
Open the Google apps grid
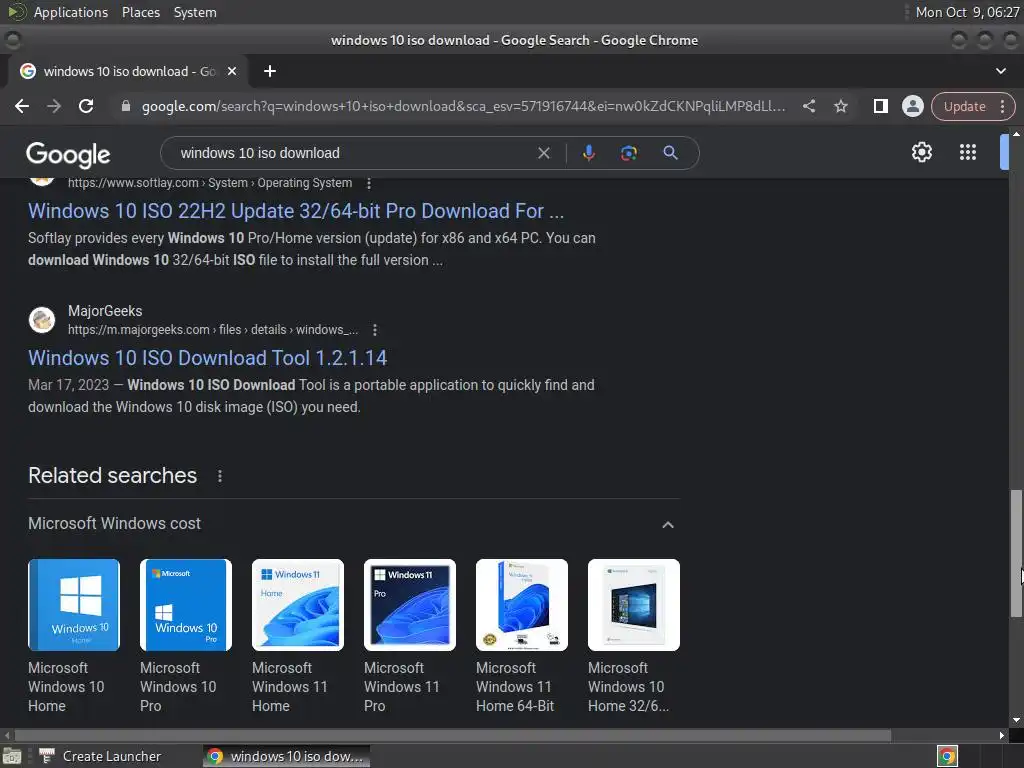(968, 153)
